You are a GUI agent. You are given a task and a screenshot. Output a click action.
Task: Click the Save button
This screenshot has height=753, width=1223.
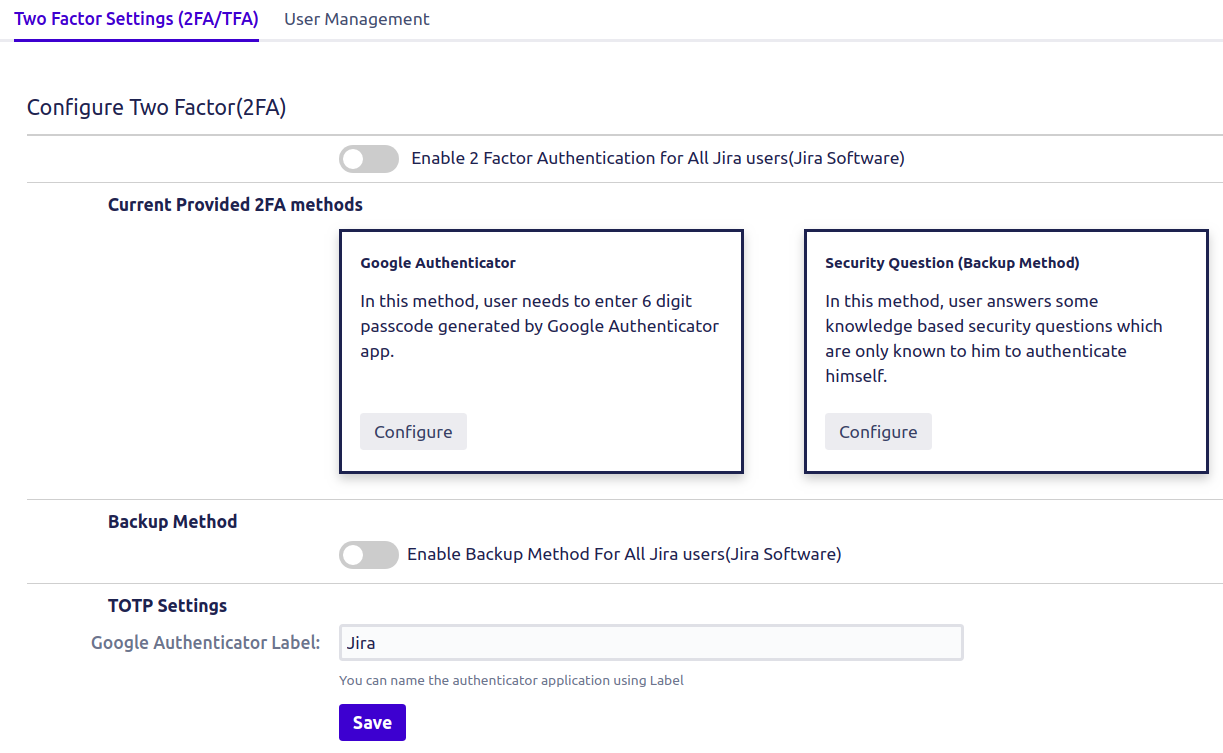(x=372, y=723)
